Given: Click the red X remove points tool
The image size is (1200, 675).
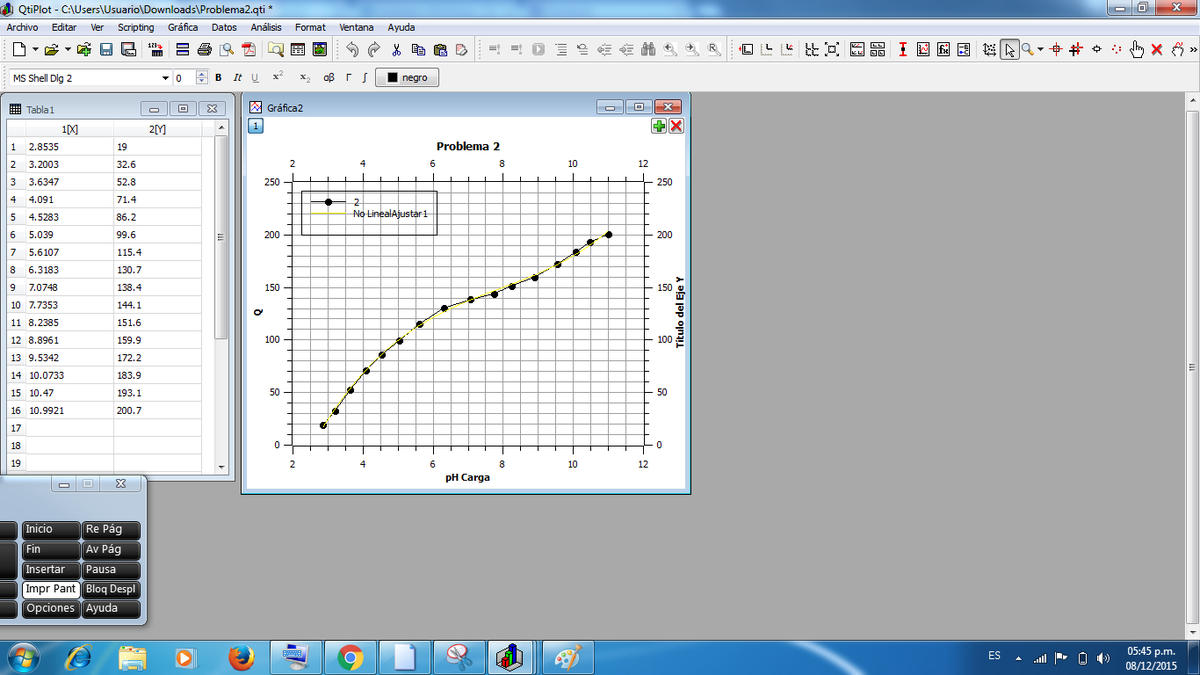Looking at the screenshot, I should [x=1157, y=49].
